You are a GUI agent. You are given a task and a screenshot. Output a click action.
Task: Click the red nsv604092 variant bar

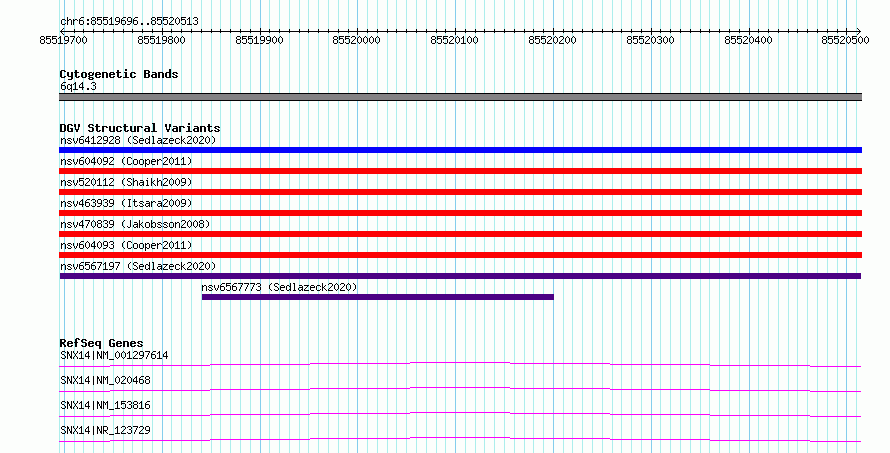(x=460, y=171)
